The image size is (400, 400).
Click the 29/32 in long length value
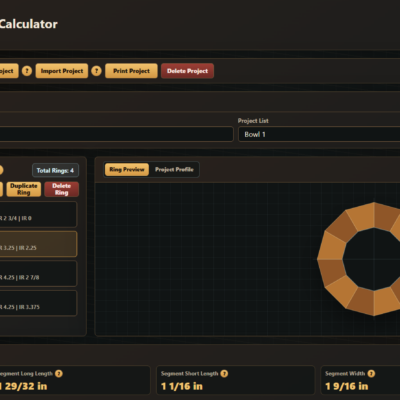(23, 386)
